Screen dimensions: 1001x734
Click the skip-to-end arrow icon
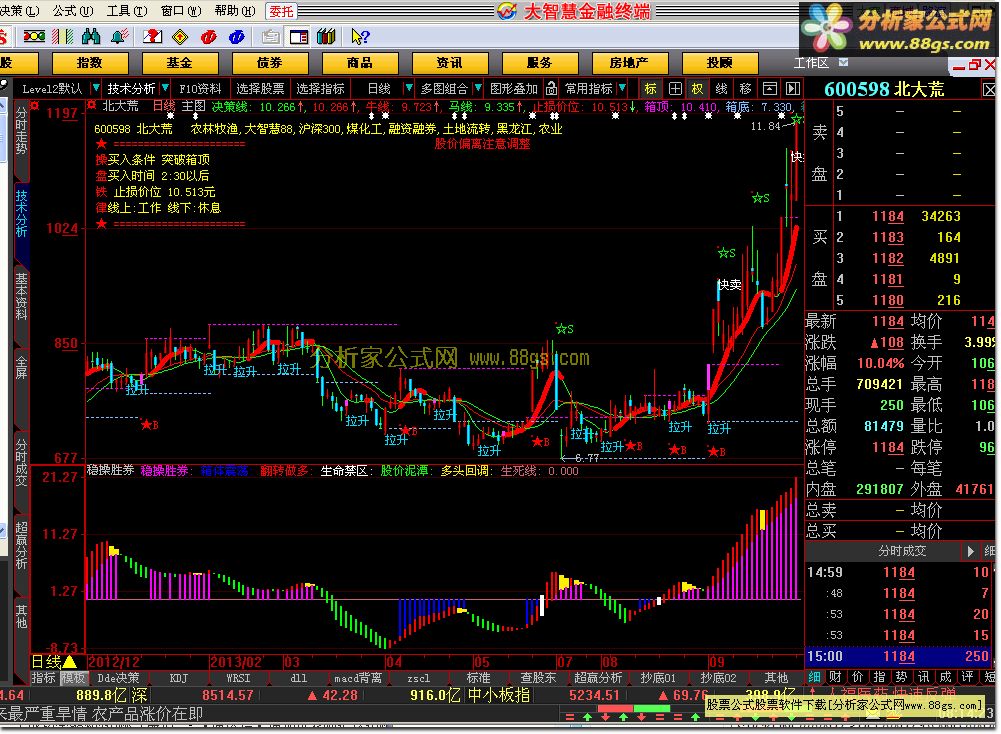tap(793, 88)
